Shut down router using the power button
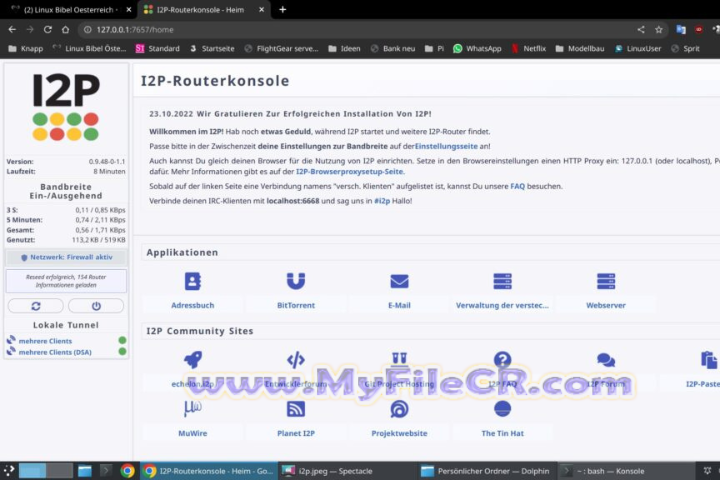The height and width of the screenshot is (480, 720). (96, 306)
